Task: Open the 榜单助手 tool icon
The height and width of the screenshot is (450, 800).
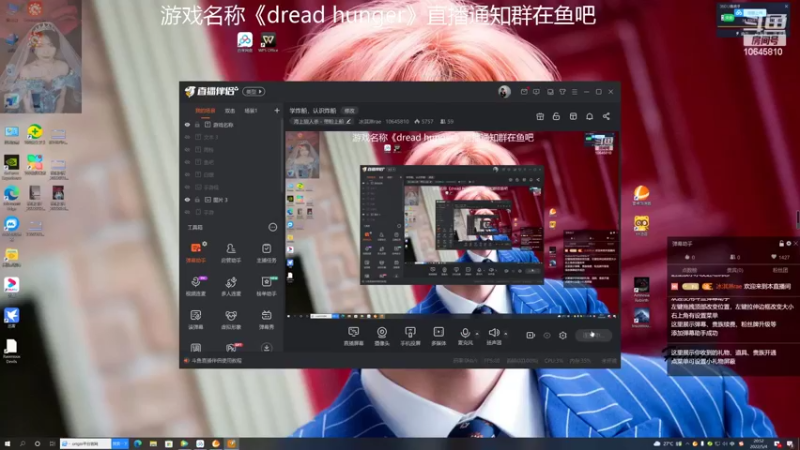Action: coord(266,286)
